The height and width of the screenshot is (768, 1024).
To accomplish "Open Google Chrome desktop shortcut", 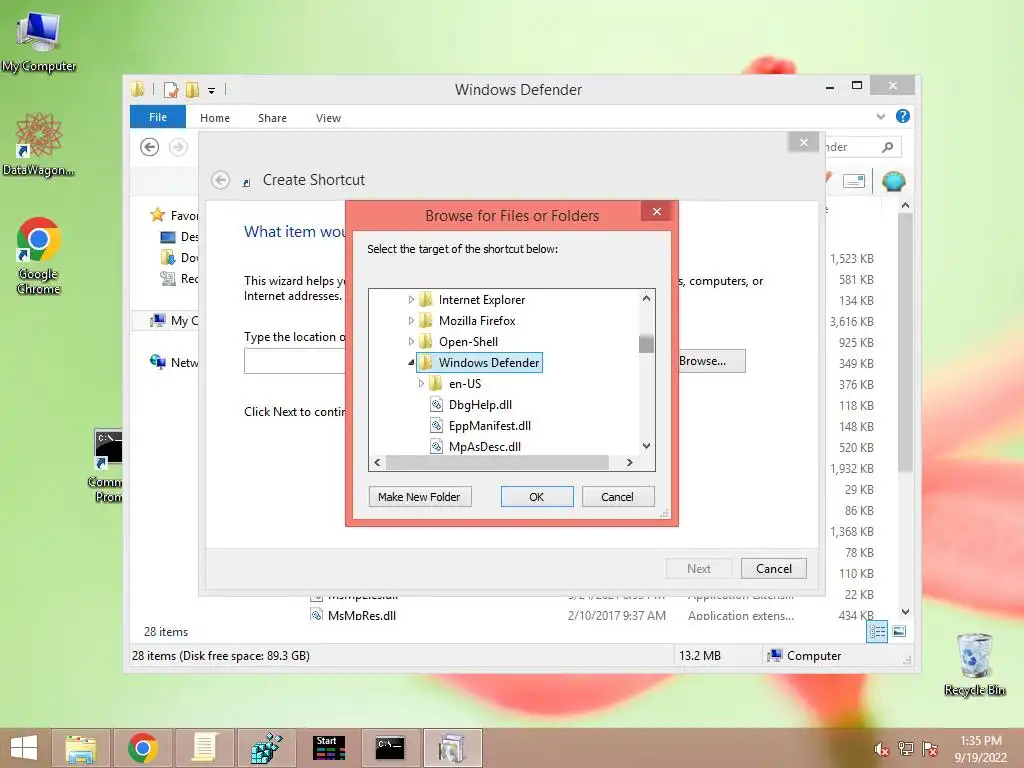I will [x=39, y=255].
